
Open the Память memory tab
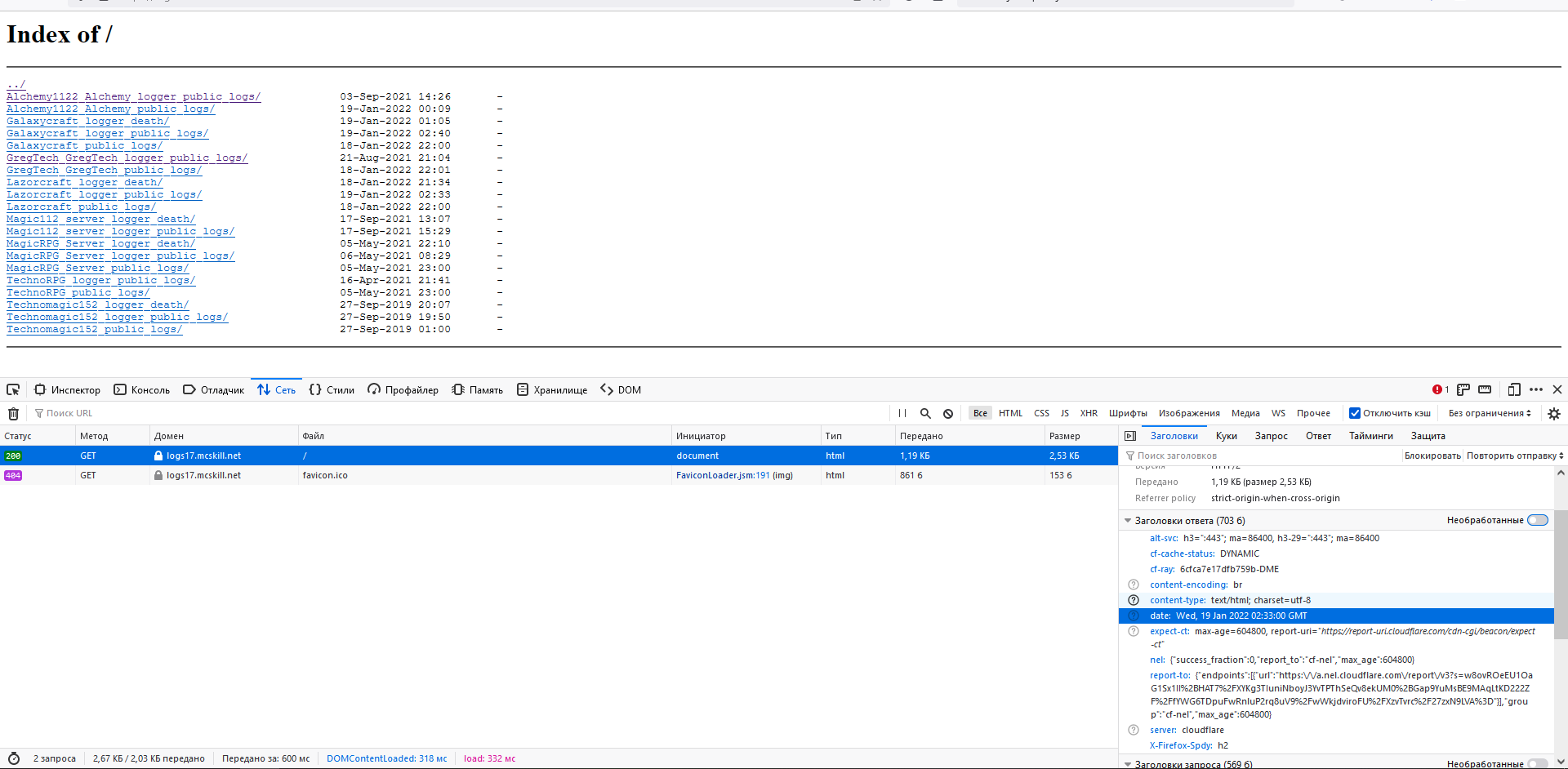(x=478, y=389)
